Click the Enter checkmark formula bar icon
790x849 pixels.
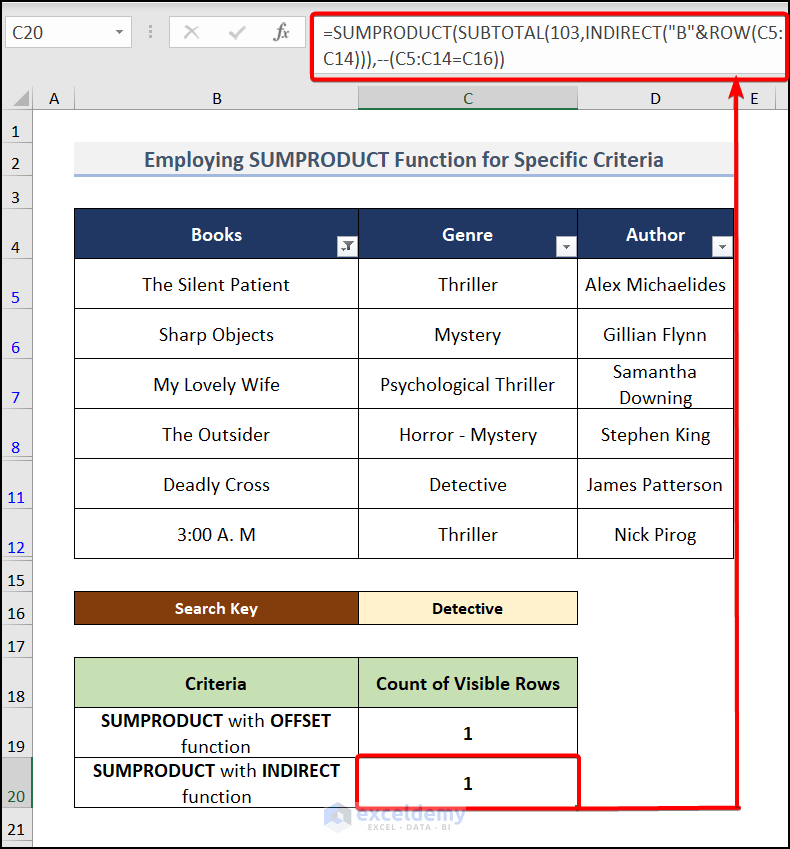pyautogui.click(x=237, y=32)
